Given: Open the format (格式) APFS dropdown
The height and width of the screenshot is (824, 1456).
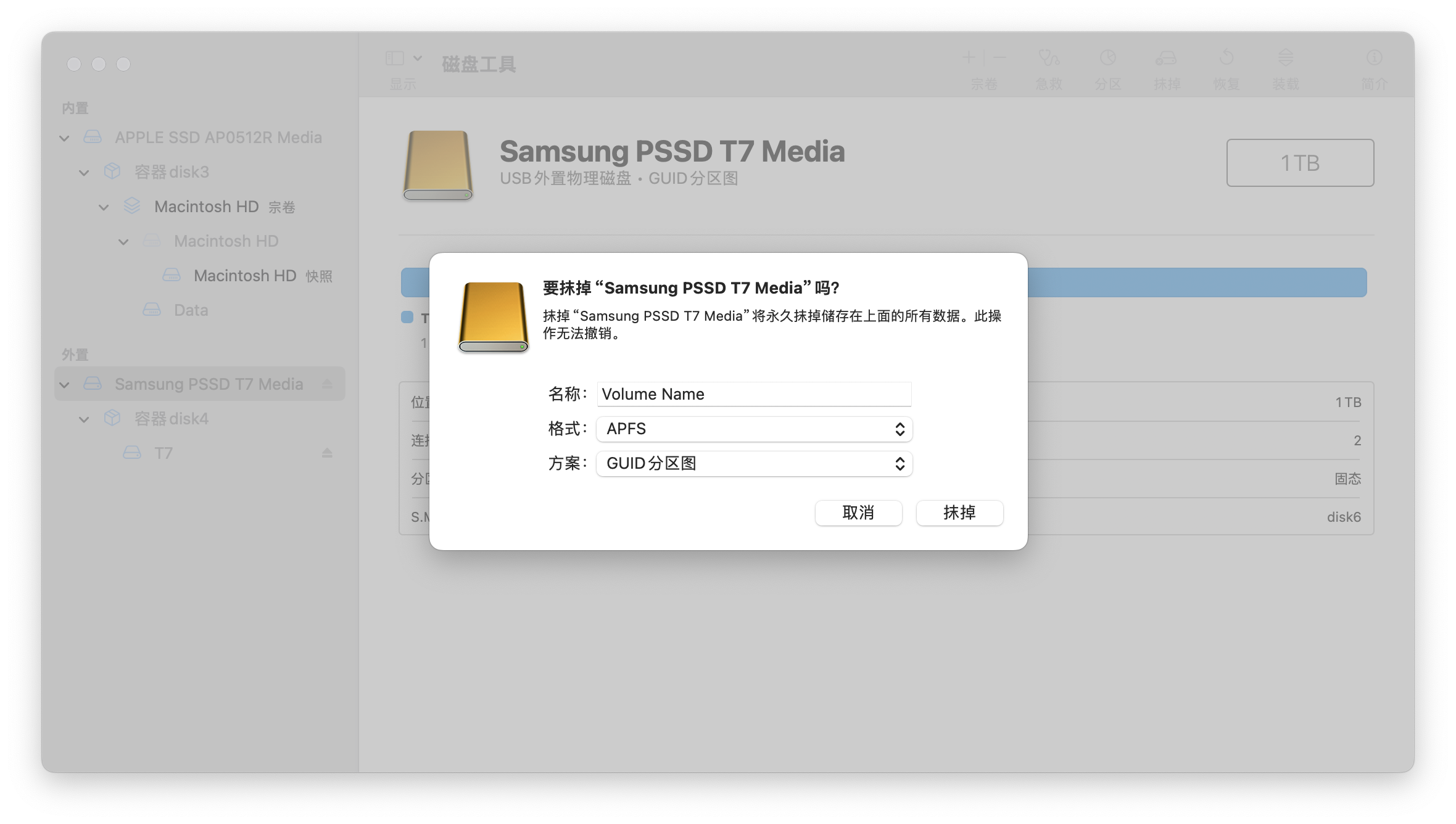Looking at the screenshot, I should tap(754, 429).
